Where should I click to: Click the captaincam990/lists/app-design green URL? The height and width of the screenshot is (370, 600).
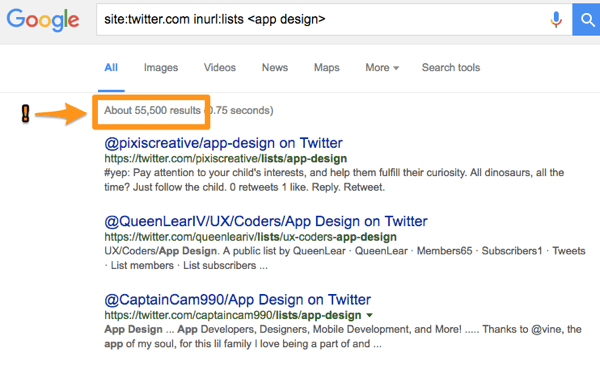233,315
